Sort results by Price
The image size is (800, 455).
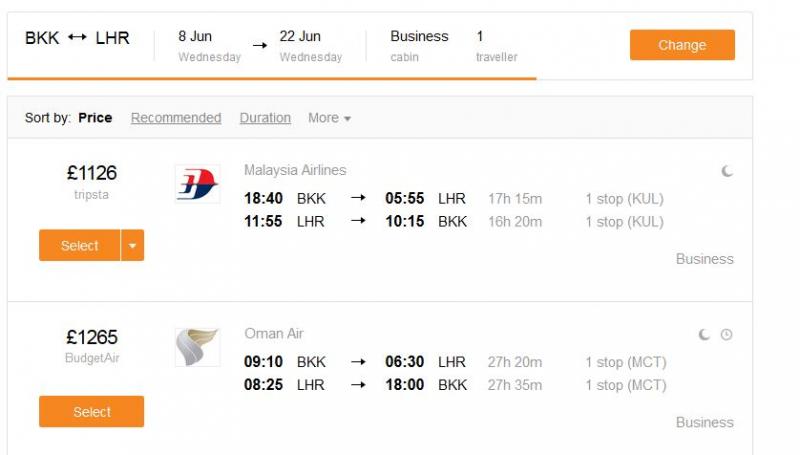point(95,118)
